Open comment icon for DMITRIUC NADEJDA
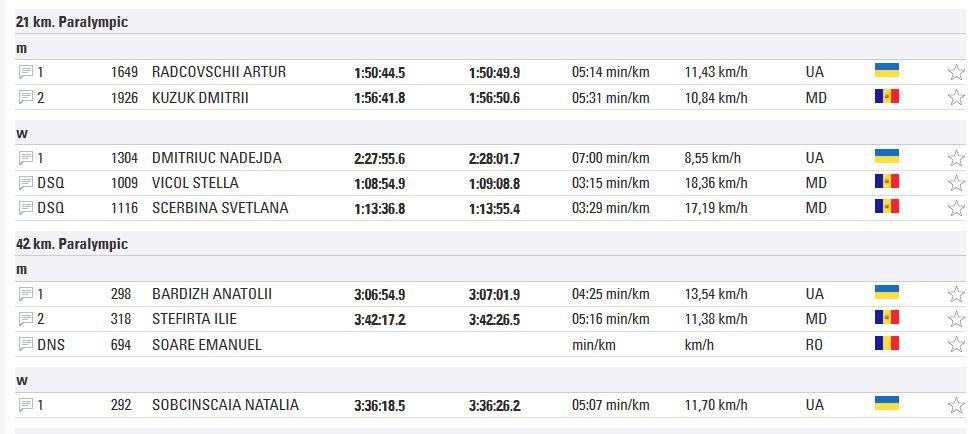This screenshot has width=973, height=434. click(x=26, y=158)
